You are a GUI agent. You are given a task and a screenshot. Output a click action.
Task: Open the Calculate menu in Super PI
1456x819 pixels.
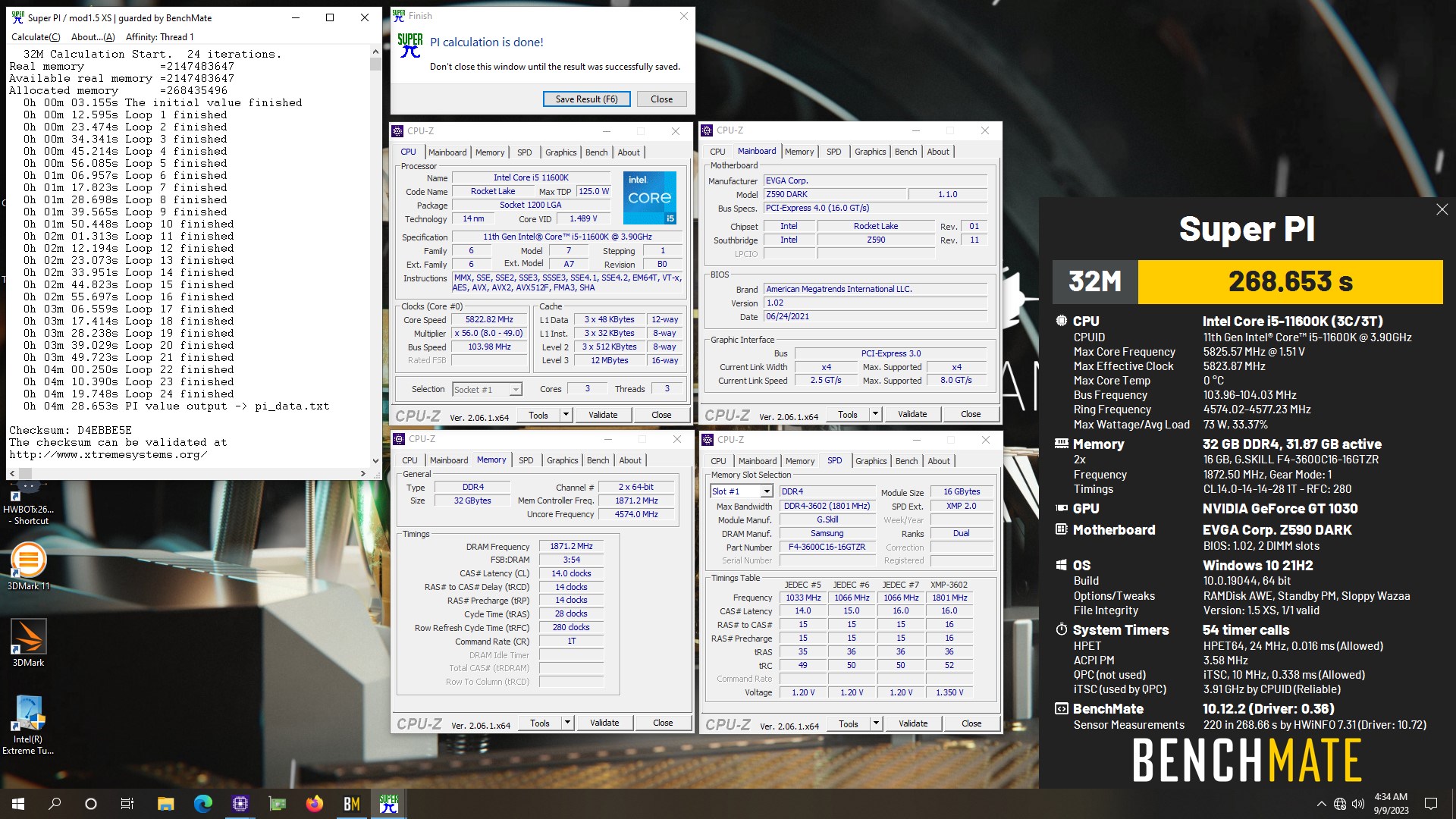(x=36, y=36)
